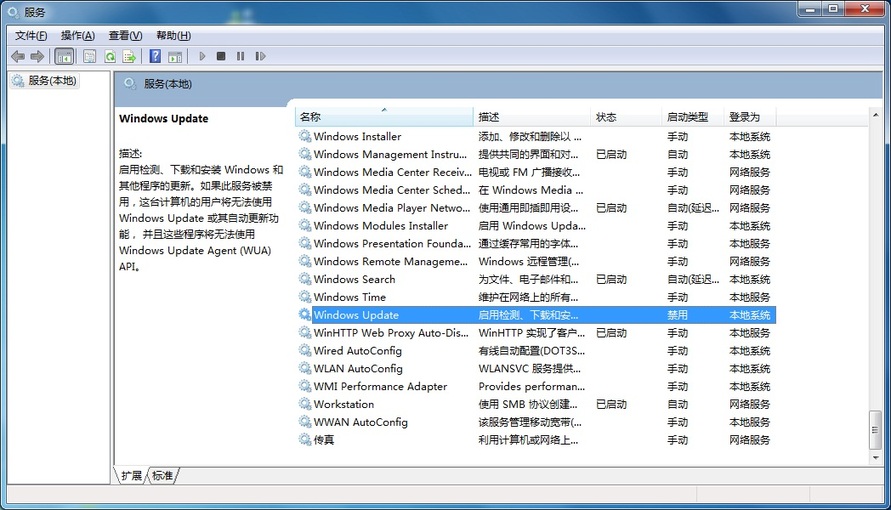Open the 操作(A) menu
The width and height of the screenshot is (891, 510).
point(78,36)
